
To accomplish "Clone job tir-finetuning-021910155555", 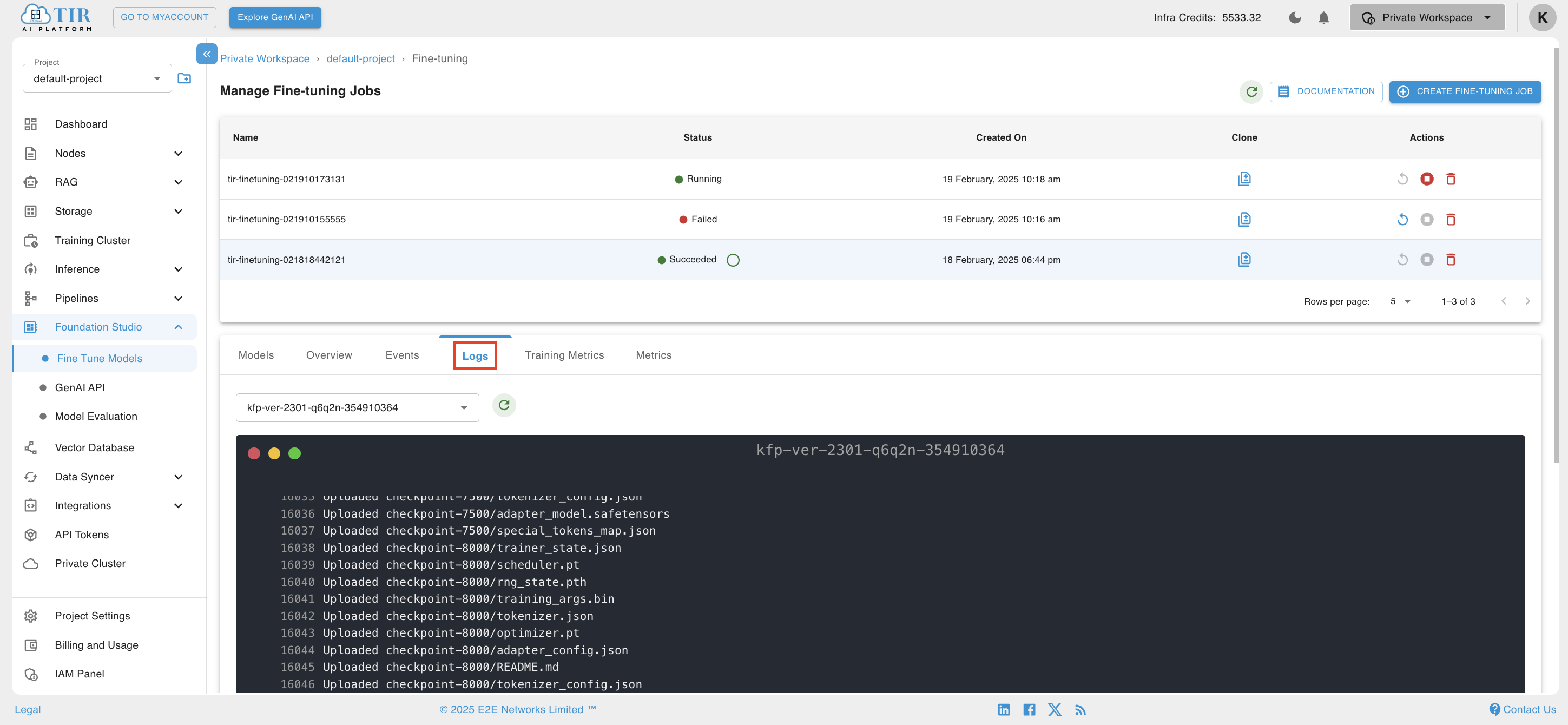I will click(1243, 219).
